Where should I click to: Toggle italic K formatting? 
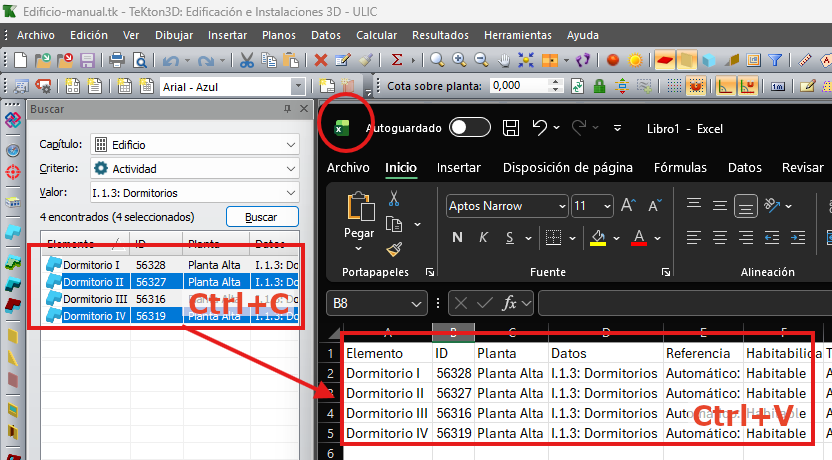pos(483,238)
